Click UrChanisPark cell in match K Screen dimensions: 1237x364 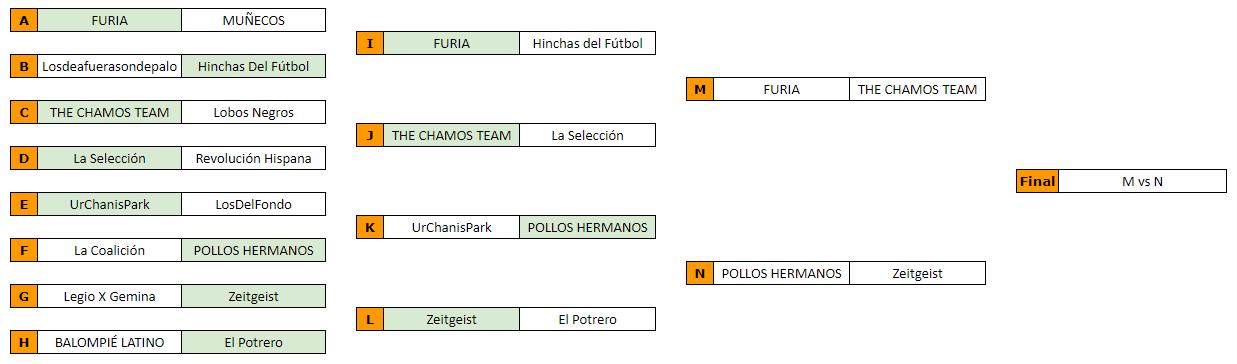point(452,227)
